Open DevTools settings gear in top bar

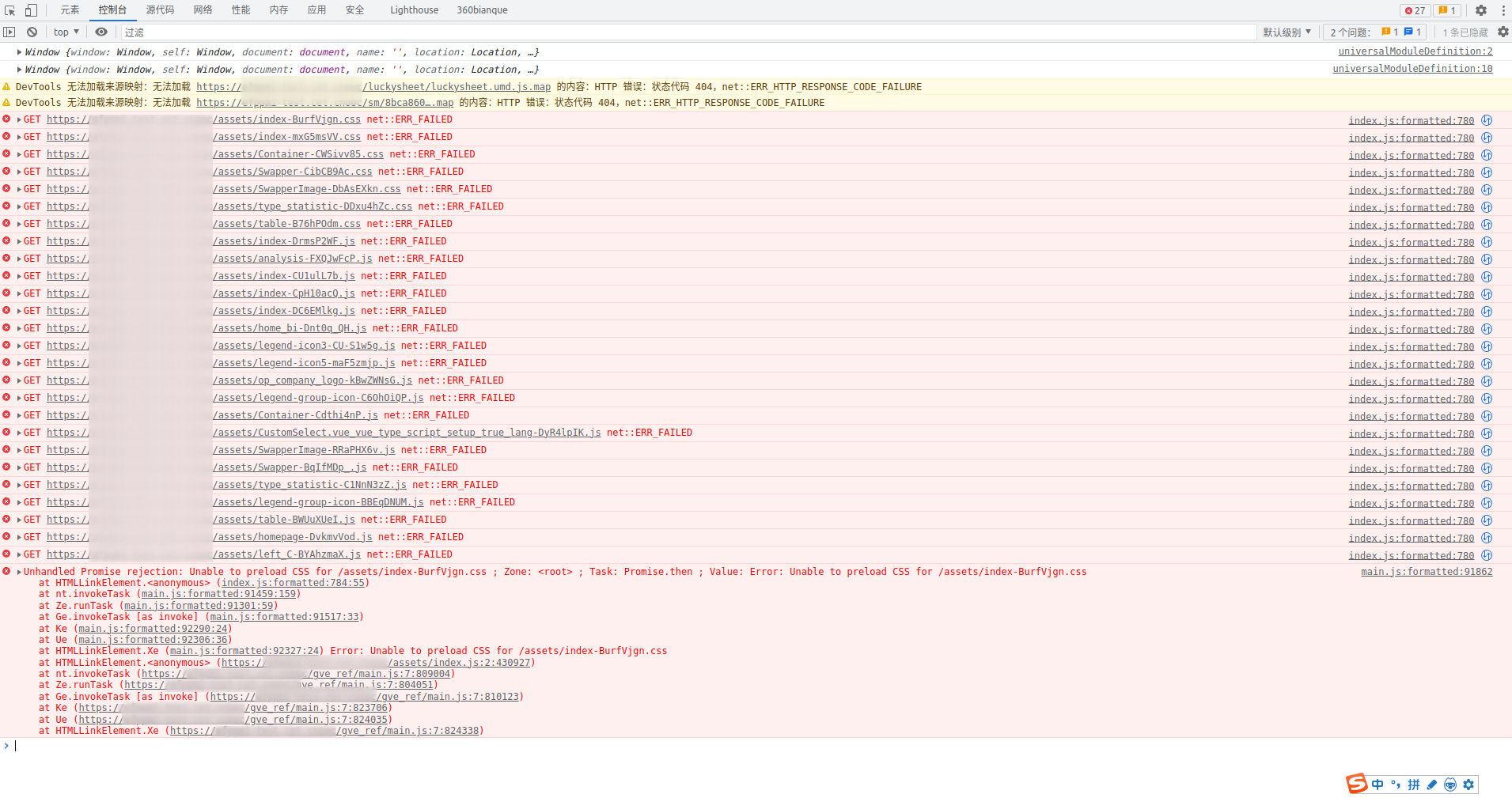pyautogui.click(x=1481, y=10)
